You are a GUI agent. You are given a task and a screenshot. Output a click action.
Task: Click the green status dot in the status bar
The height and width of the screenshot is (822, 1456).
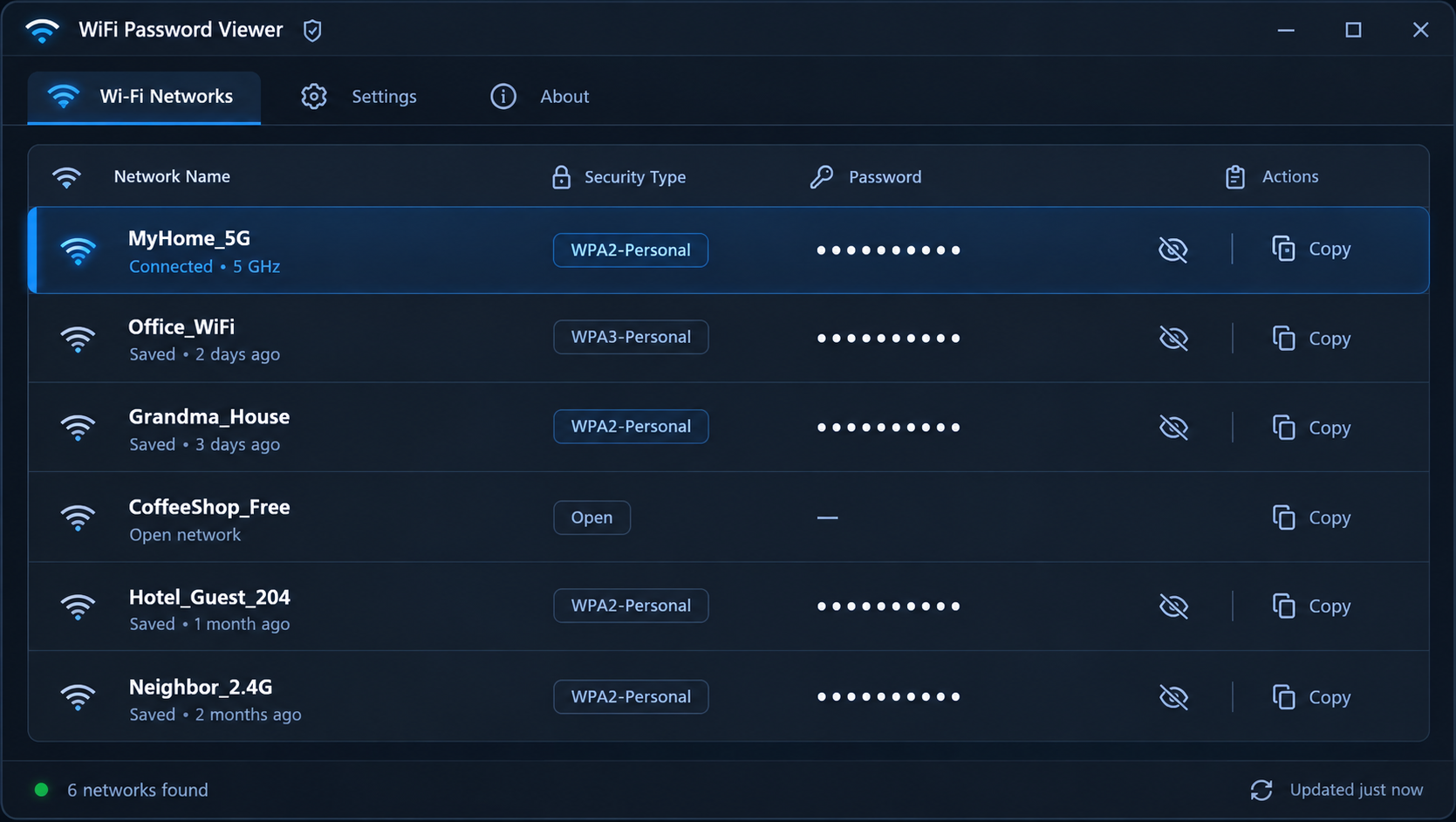[41, 790]
